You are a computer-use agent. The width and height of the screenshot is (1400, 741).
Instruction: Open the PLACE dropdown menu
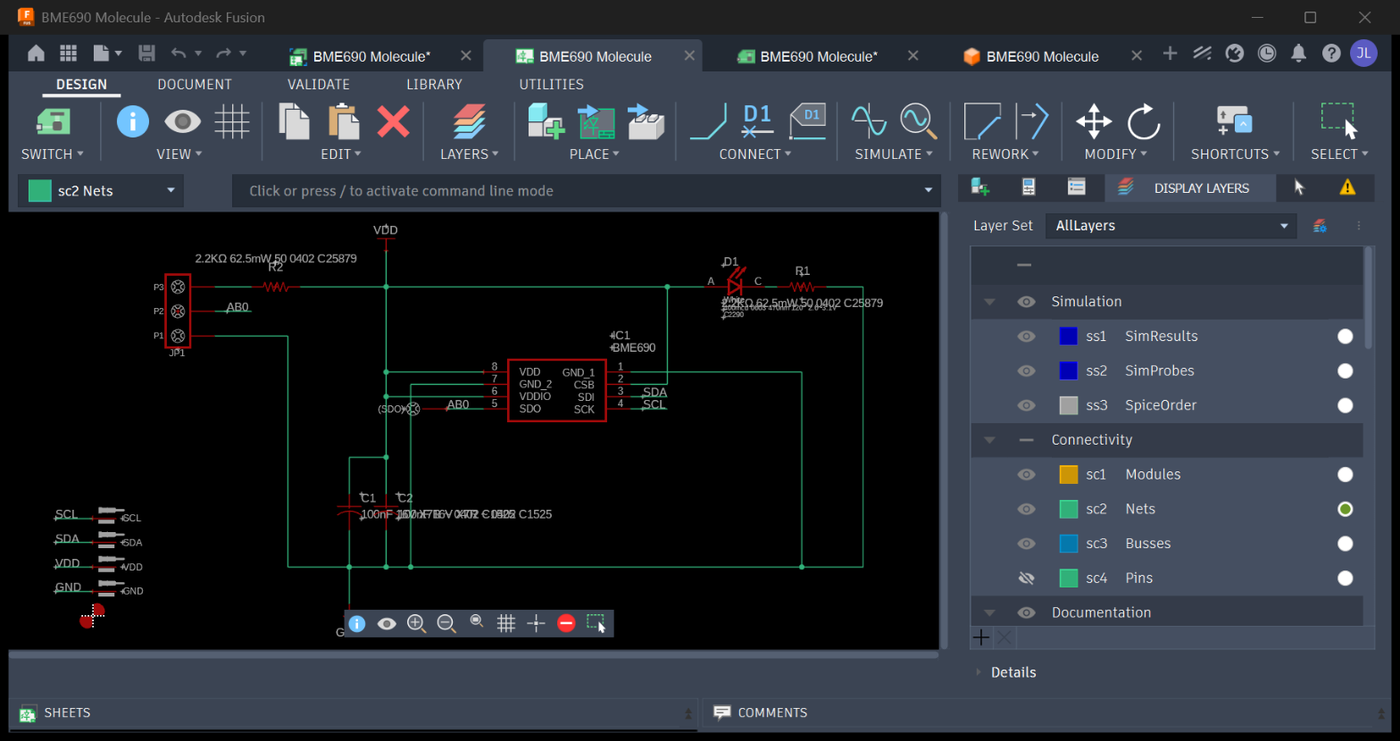[x=594, y=154]
